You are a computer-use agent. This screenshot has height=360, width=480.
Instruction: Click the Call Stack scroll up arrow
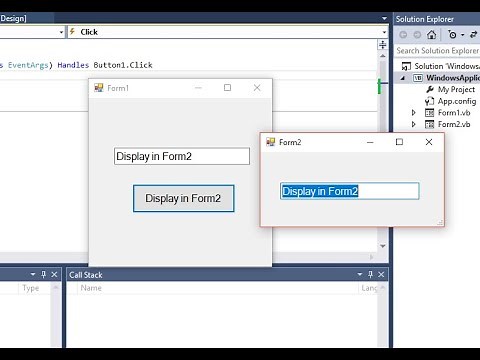coord(382,287)
